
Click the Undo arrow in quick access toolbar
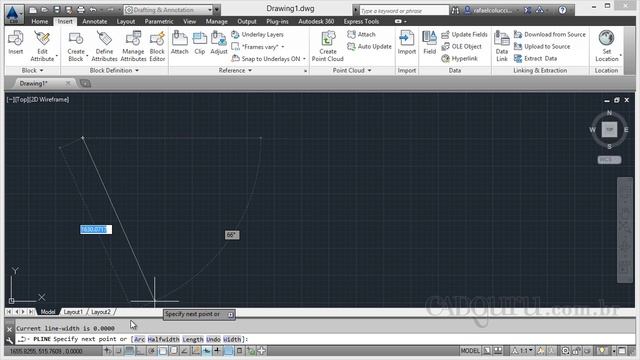click(x=93, y=10)
